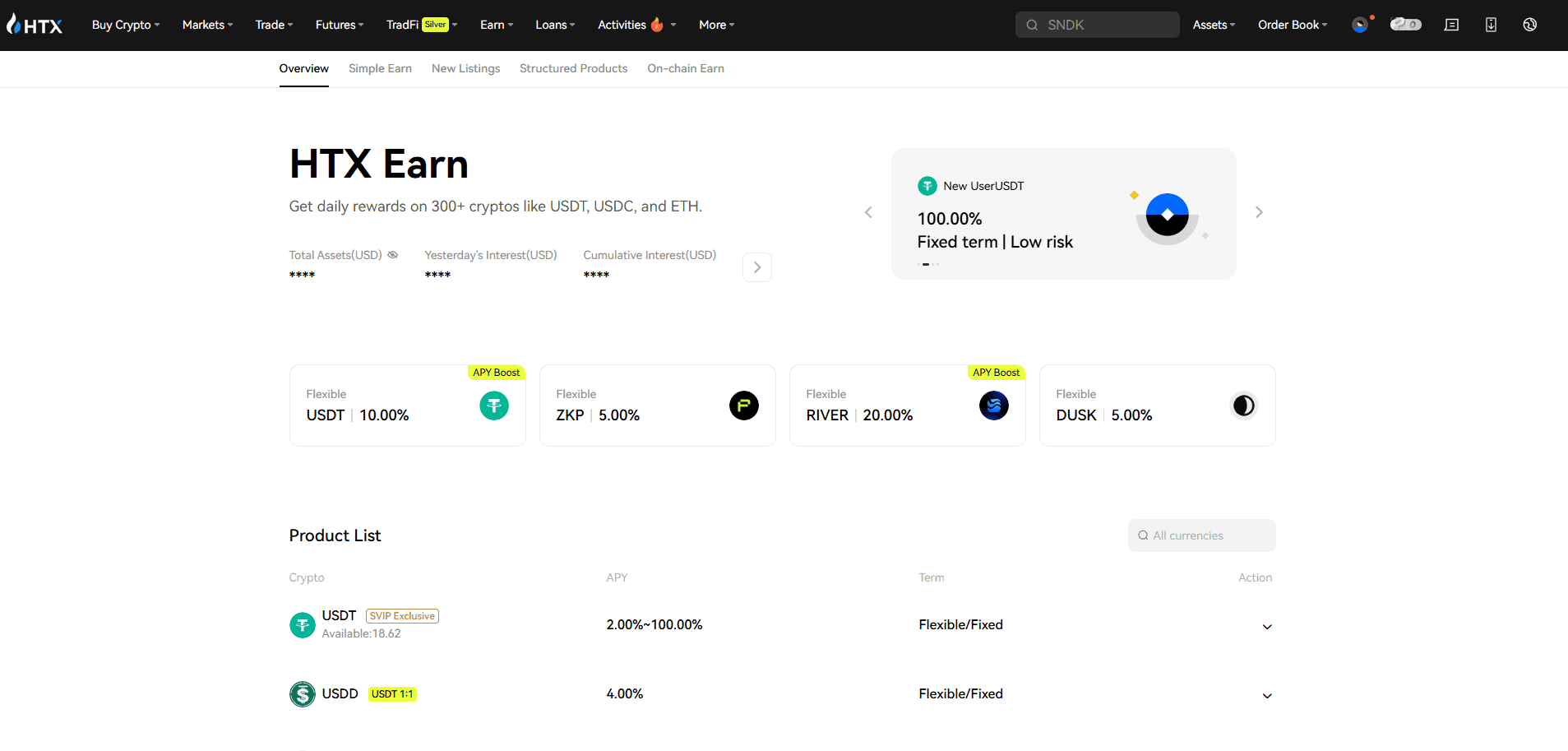Open the Earn menu in the header
1568x751 pixels.
point(497,25)
